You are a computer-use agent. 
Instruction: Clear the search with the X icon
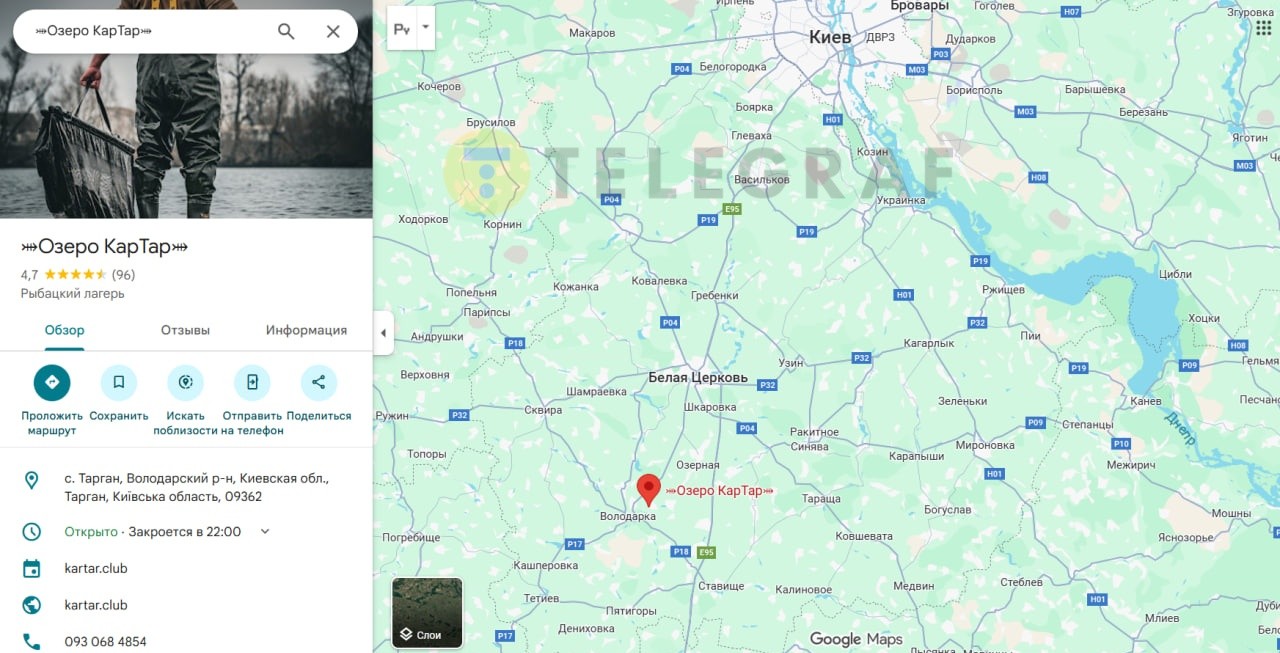[x=333, y=31]
